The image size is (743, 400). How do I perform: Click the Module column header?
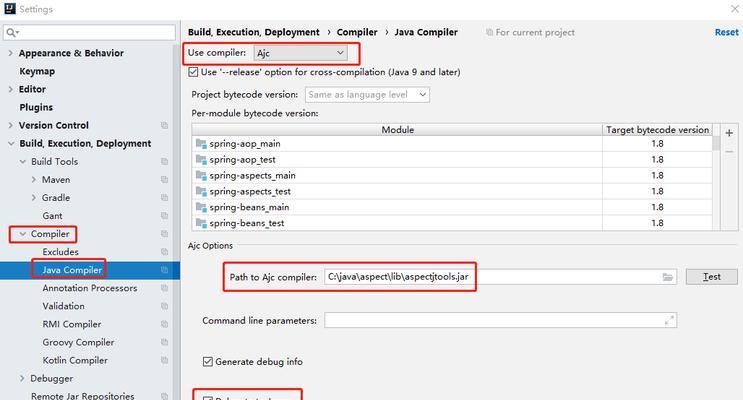click(397, 130)
